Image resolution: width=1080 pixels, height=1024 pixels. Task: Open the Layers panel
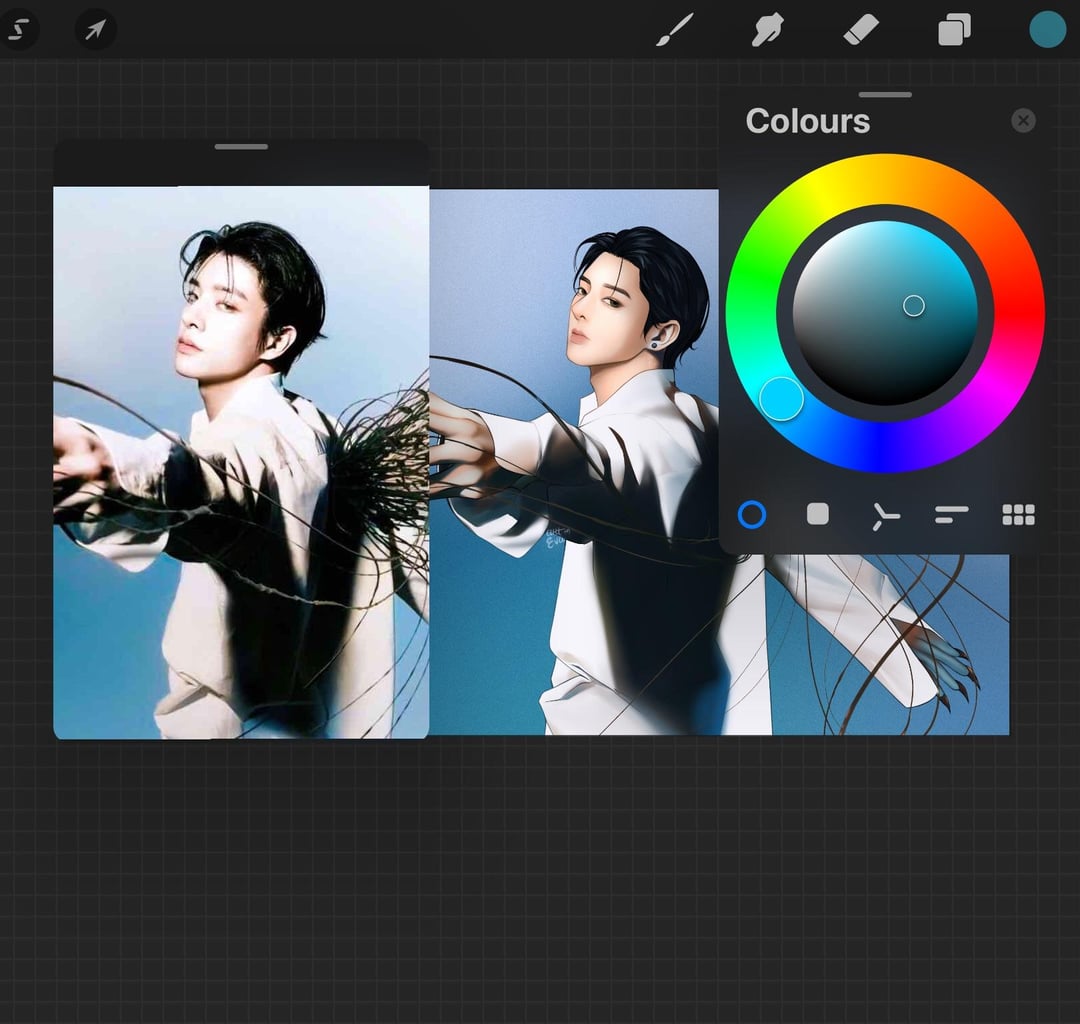coord(954,30)
